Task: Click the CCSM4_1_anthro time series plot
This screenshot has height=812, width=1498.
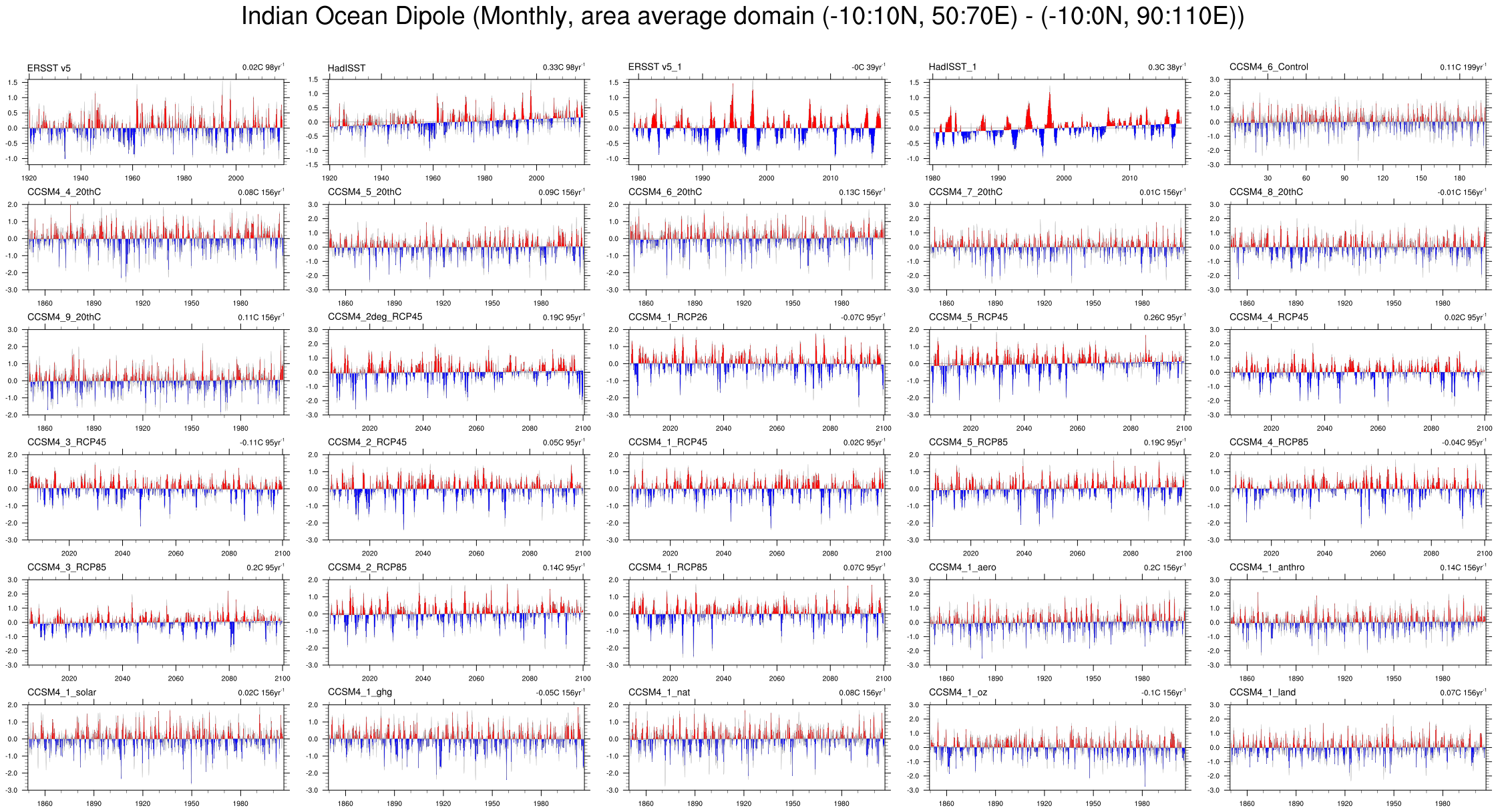Action: click(1358, 622)
